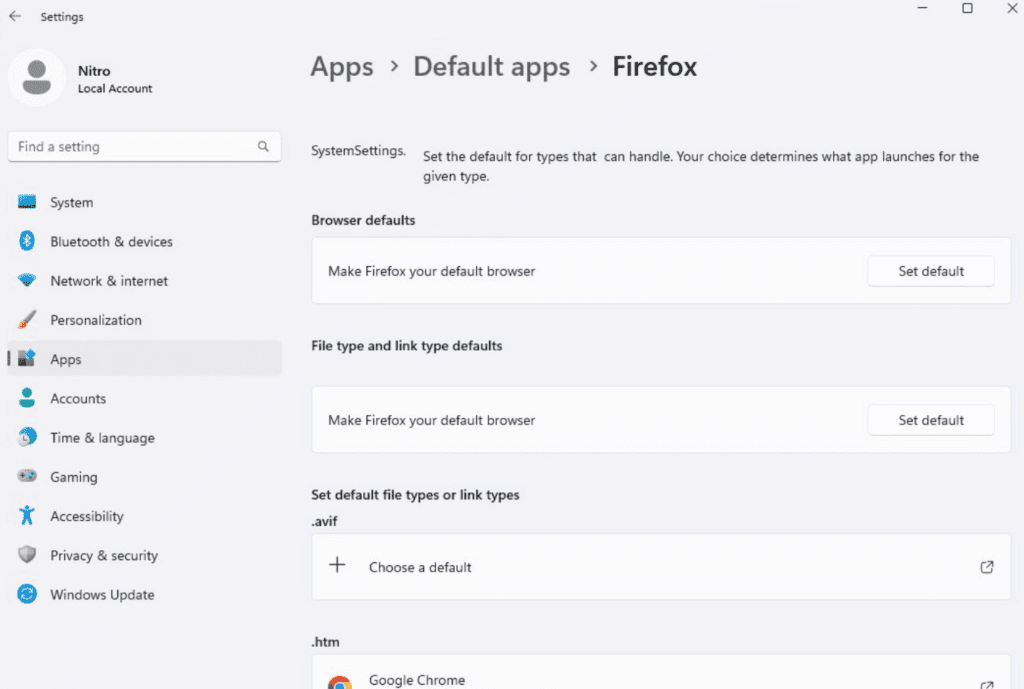The width and height of the screenshot is (1024, 689).
Task: Click the Google Chrome icon under .htm
Action: pyautogui.click(x=340, y=682)
